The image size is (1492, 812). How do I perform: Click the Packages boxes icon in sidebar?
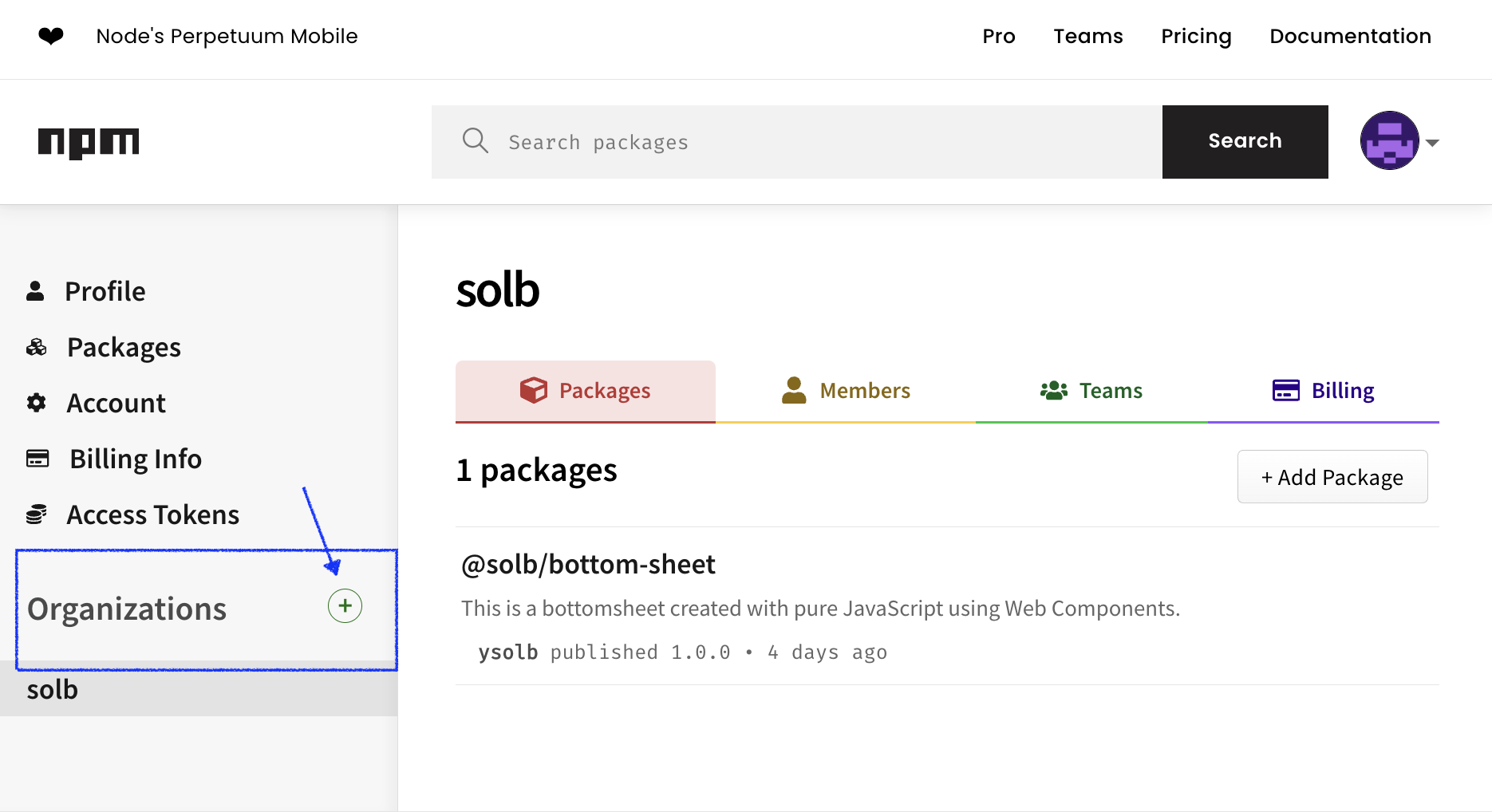pyautogui.click(x=36, y=347)
